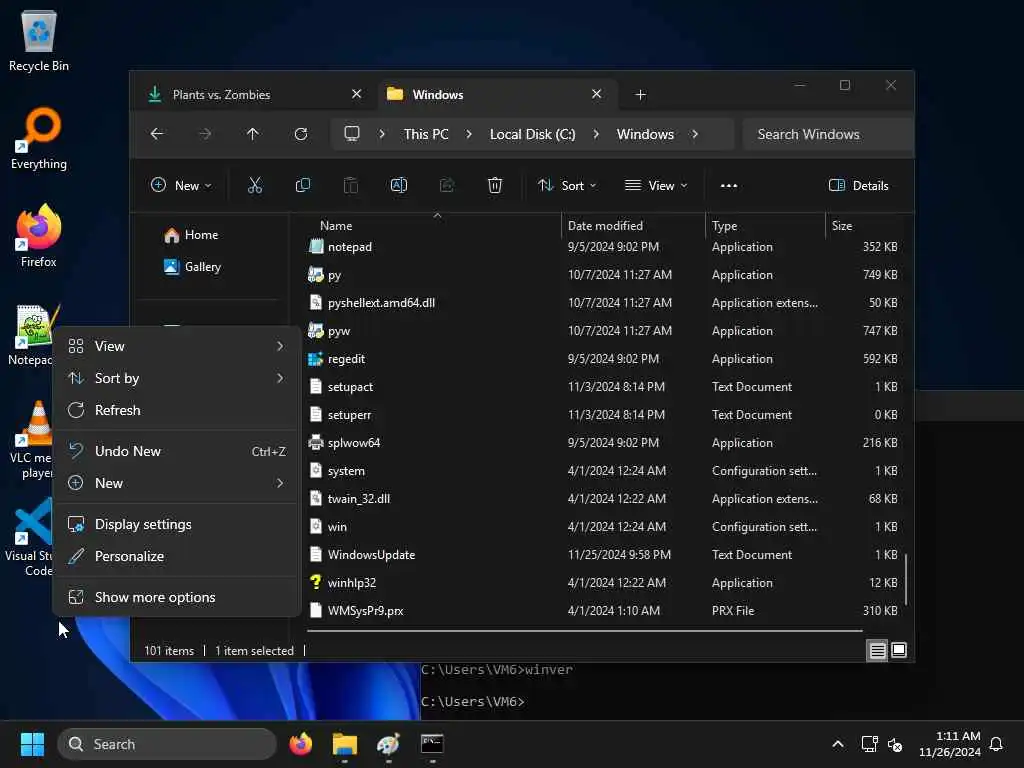Expand chevron after This PC breadcrumb
This screenshot has width=1024, height=768.
(469, 134)
